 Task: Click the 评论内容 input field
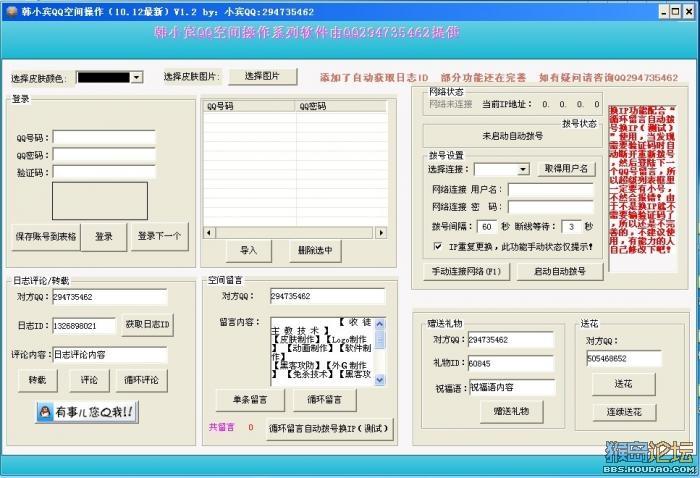[110, 355]
